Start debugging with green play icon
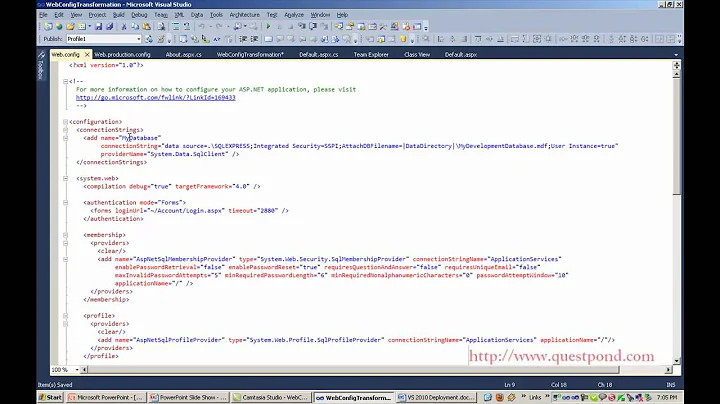The height and width of the screenshot is (404, 720). 268,27
